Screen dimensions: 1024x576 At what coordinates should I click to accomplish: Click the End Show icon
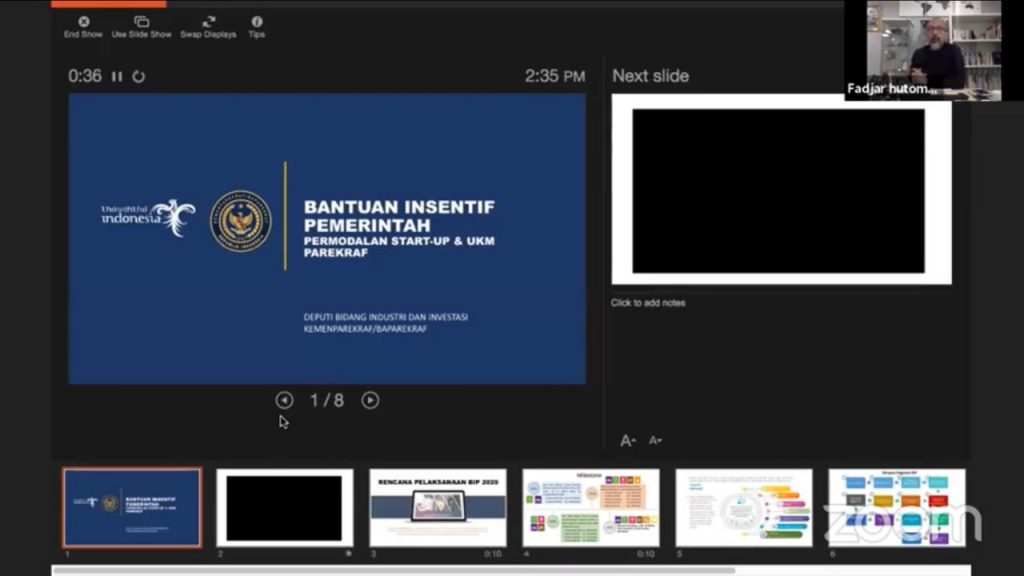[x=83, y=22]
